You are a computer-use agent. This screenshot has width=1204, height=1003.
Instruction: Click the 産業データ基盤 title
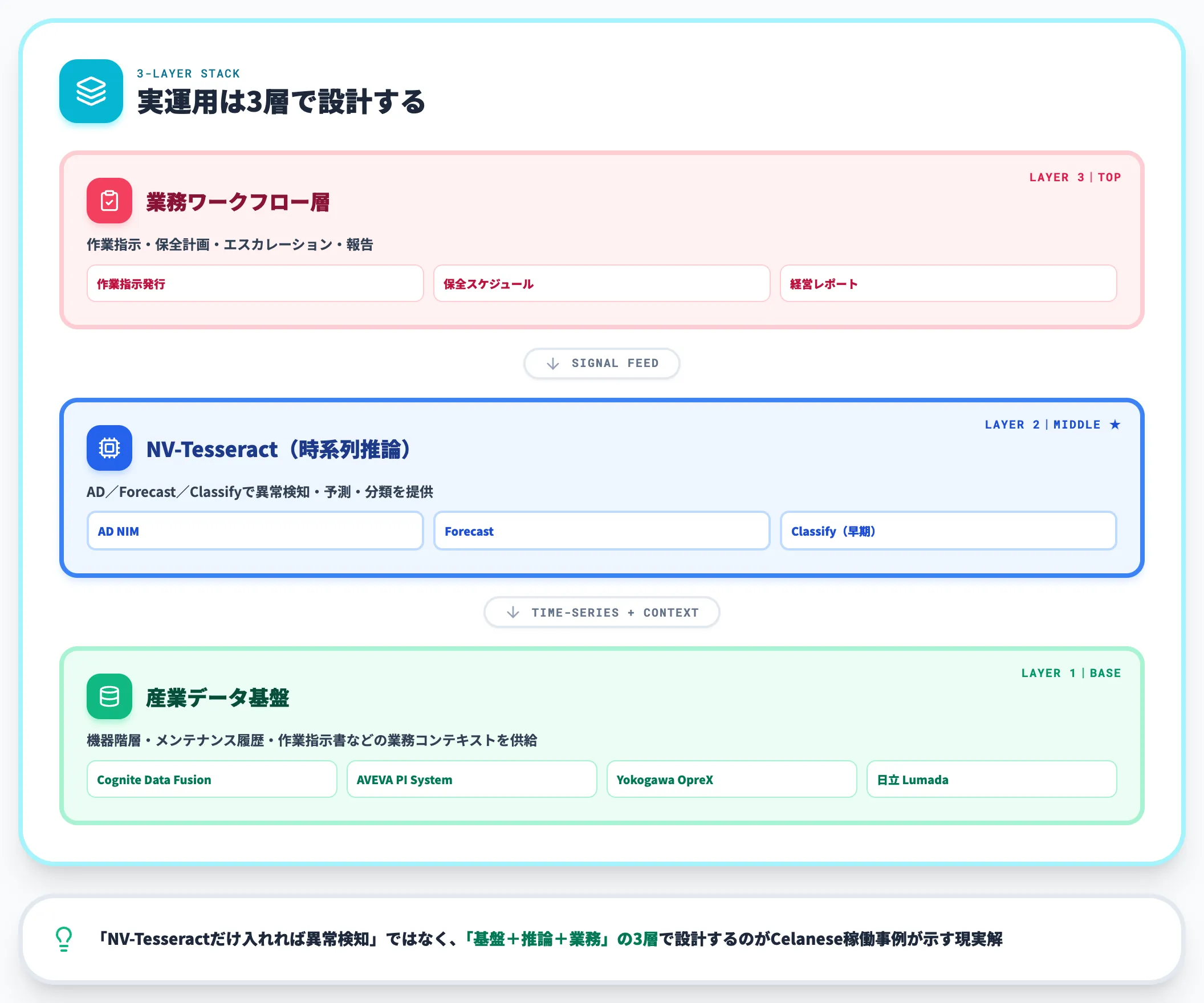217,698
